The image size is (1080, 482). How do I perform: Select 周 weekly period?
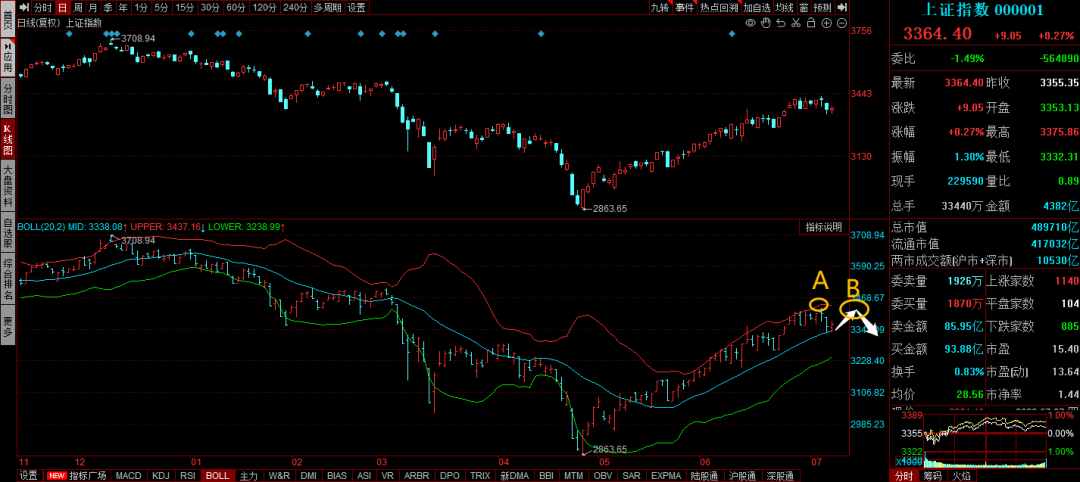pyautogui.click(x=78, y=8)
